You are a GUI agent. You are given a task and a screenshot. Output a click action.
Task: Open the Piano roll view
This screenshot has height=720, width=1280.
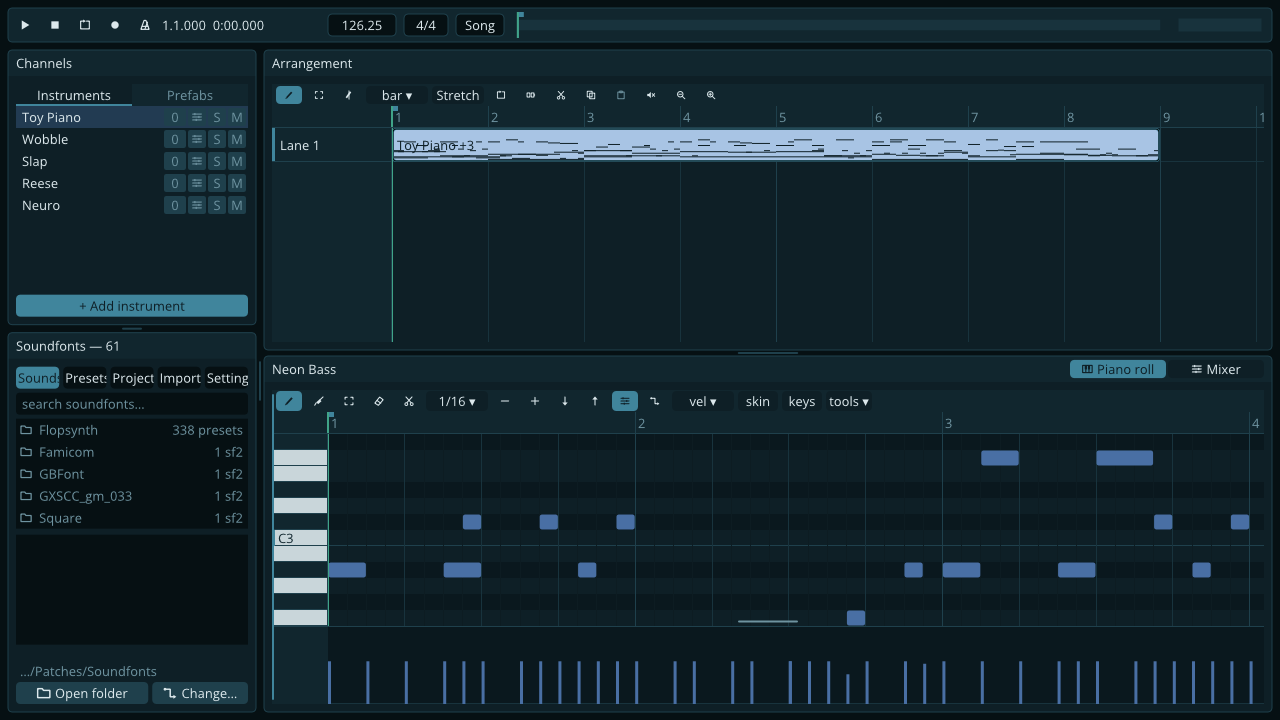point(1118,369)
